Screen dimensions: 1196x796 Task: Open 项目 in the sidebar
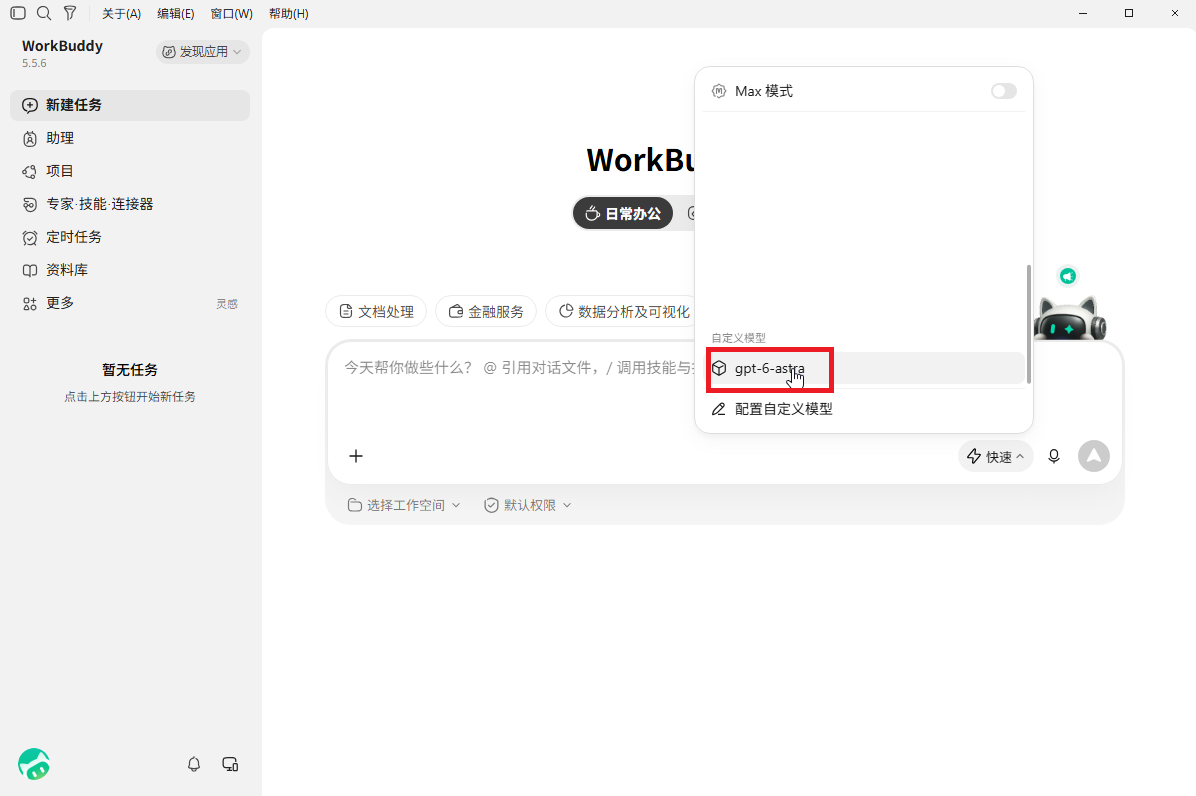(x=130, y=171)
